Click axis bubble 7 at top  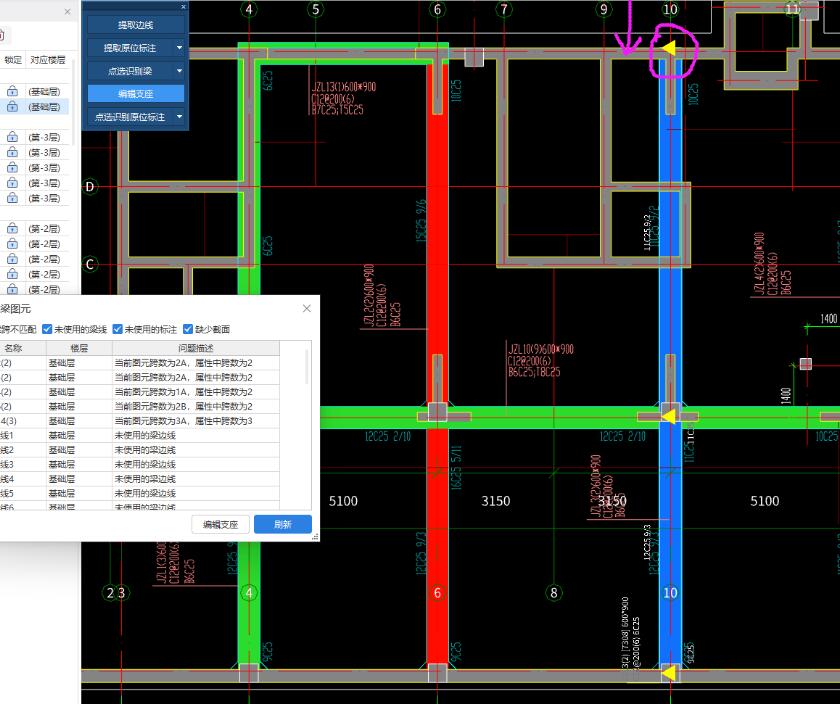504,9
